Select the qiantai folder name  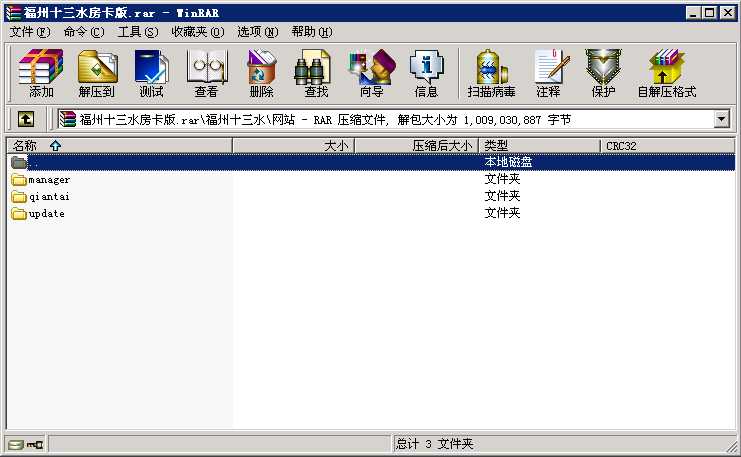49,197
